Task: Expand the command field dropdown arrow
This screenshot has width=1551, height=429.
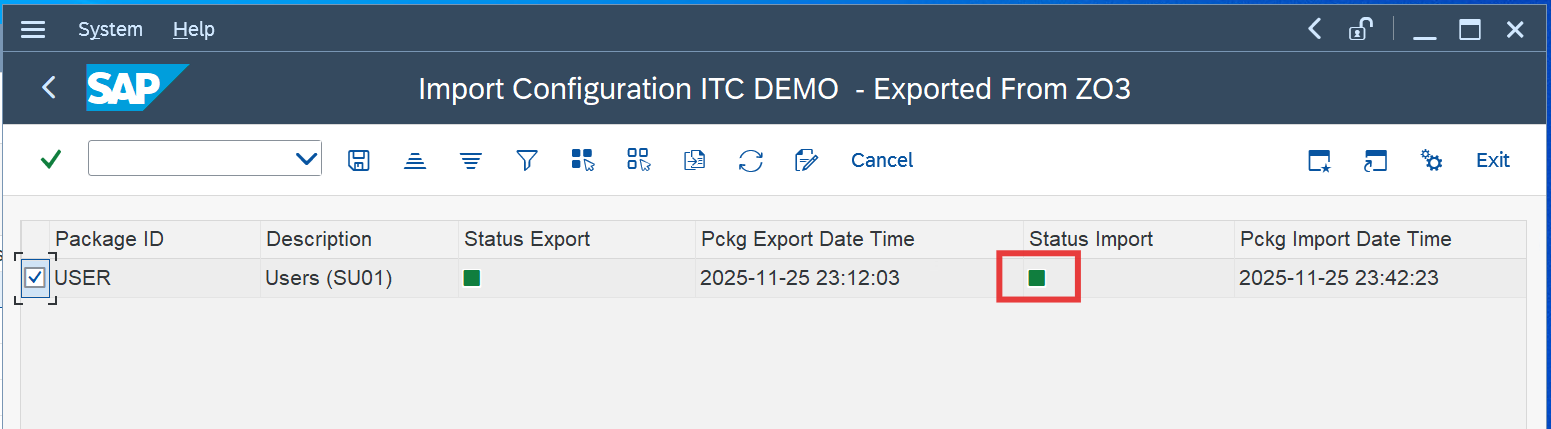Action: click(x=306, y=159)
